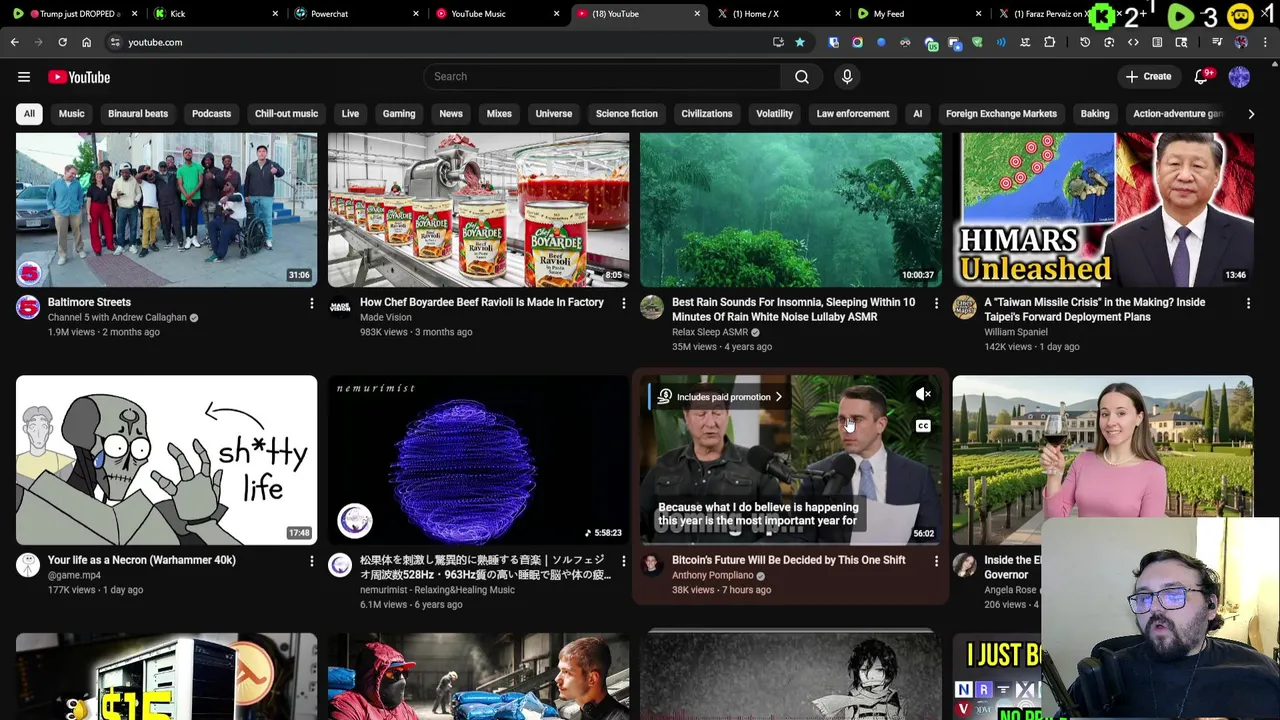The image size is (1280, 720).
Task: Open @game.mp4 channel avatar
Action: [x=28, y=565]
